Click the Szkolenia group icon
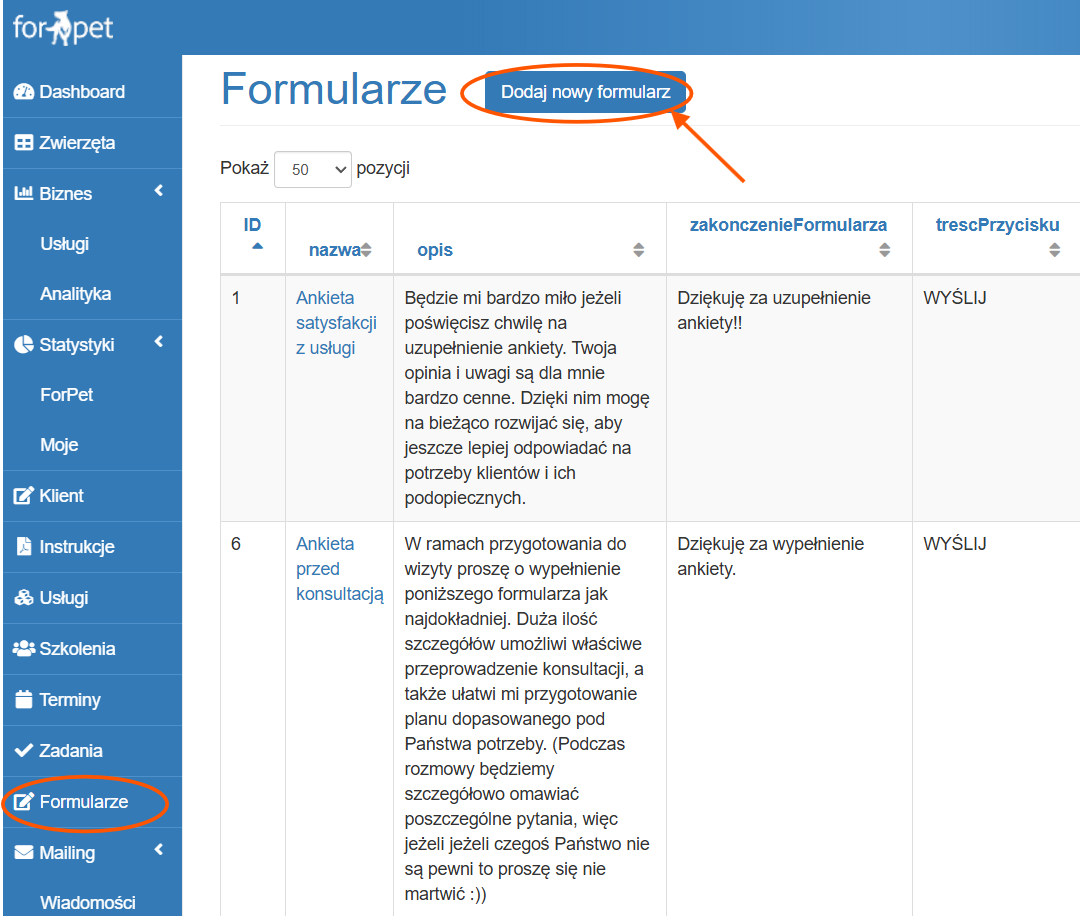Viewport: 1080px width, 916px height. pos(23,648)
